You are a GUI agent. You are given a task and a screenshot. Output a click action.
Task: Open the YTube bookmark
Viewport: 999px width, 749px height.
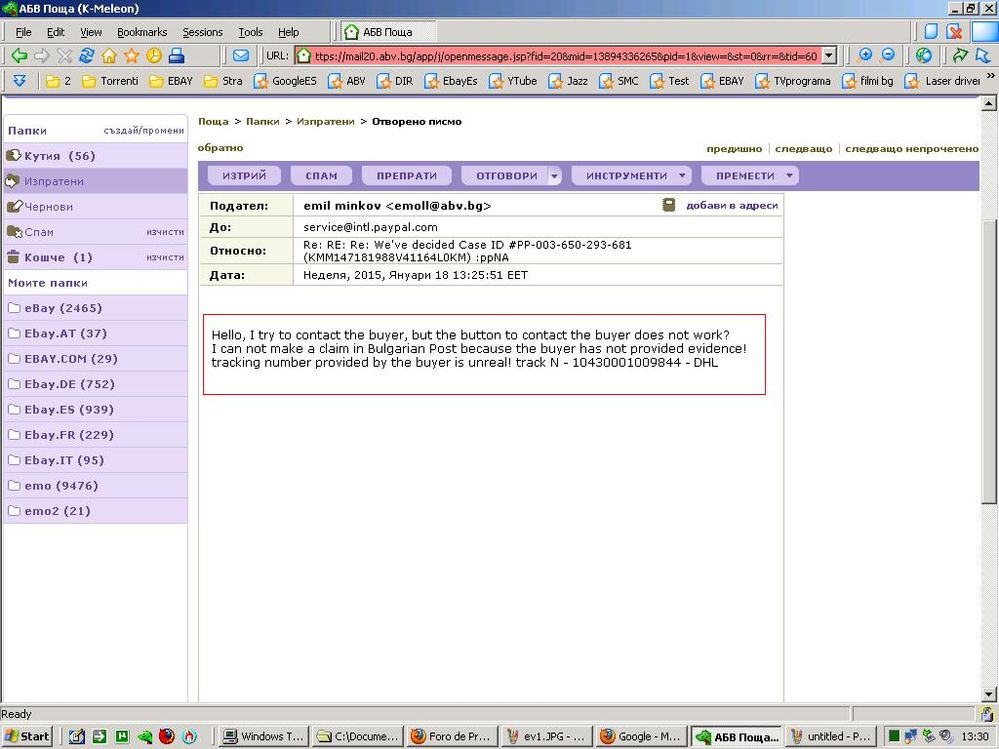513,81
